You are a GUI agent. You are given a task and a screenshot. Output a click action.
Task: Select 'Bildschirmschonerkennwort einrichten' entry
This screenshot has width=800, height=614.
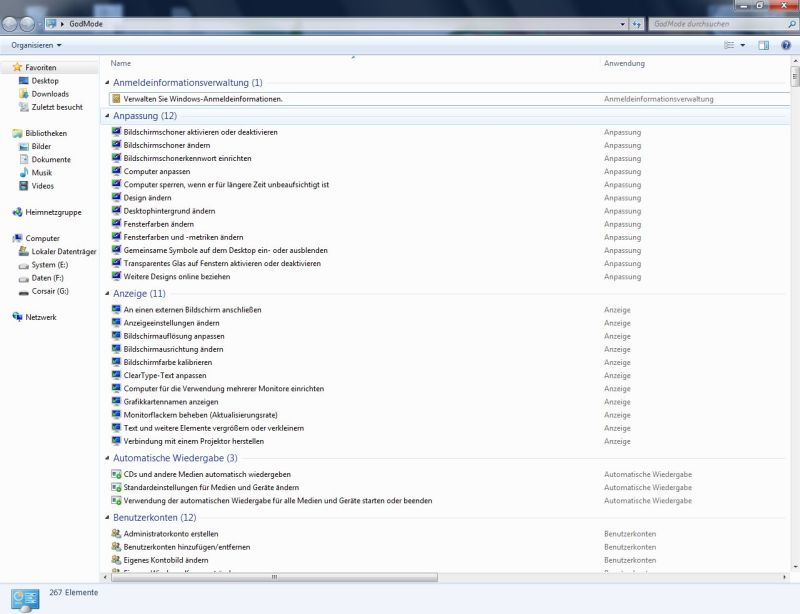pos(187,159)
